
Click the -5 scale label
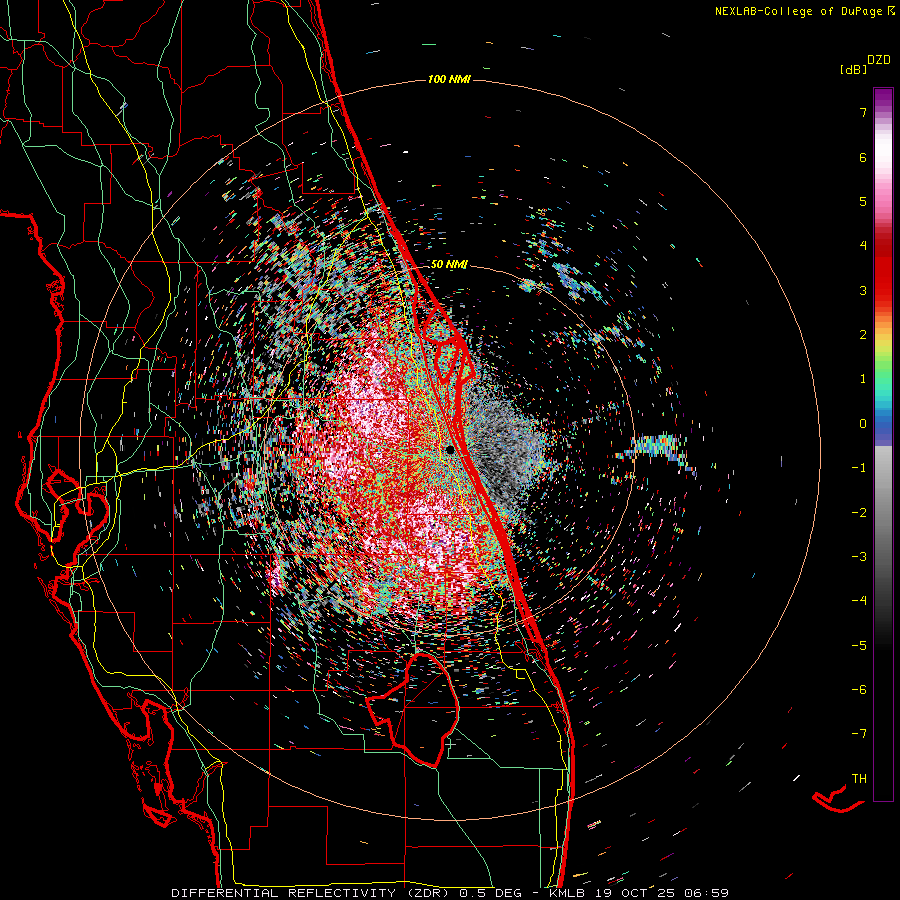pyautogui.click(x=859, y=645)
